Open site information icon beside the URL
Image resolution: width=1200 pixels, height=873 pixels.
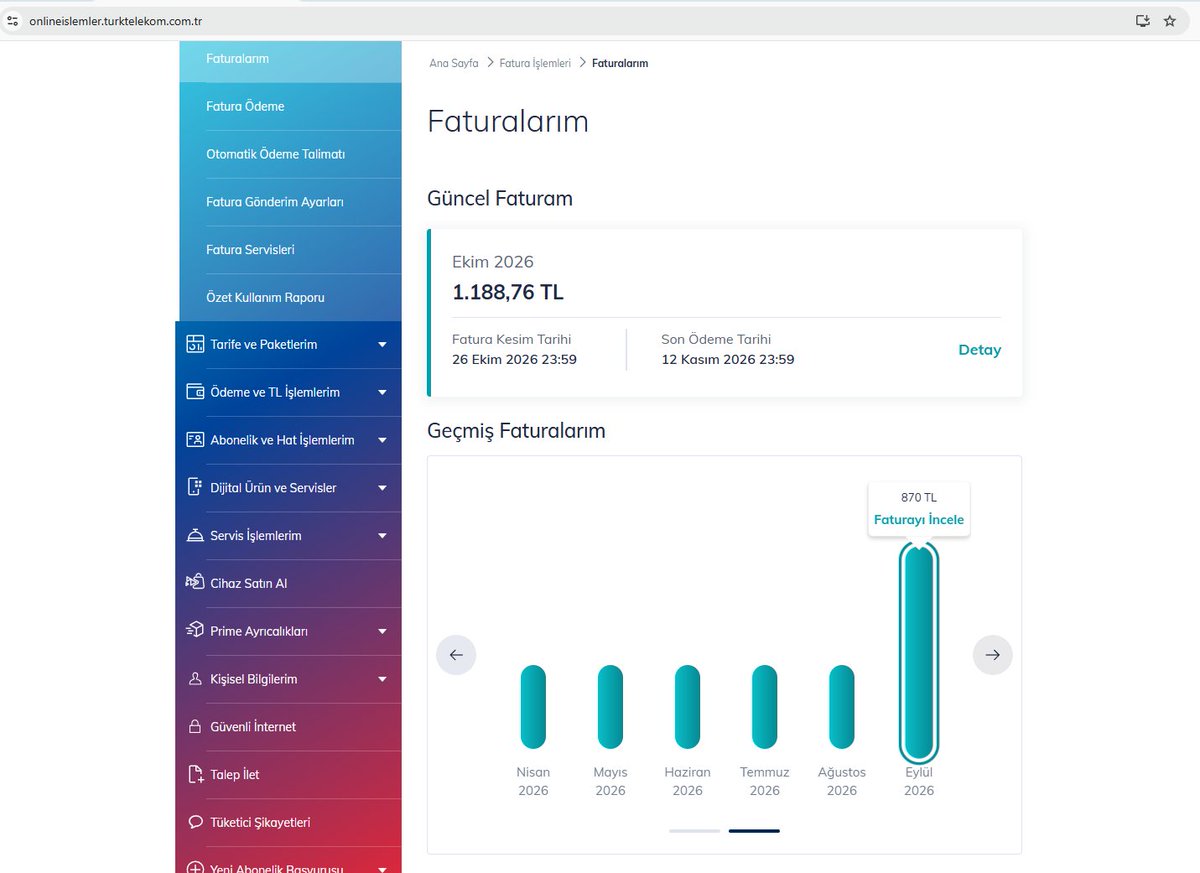(13, 20)
